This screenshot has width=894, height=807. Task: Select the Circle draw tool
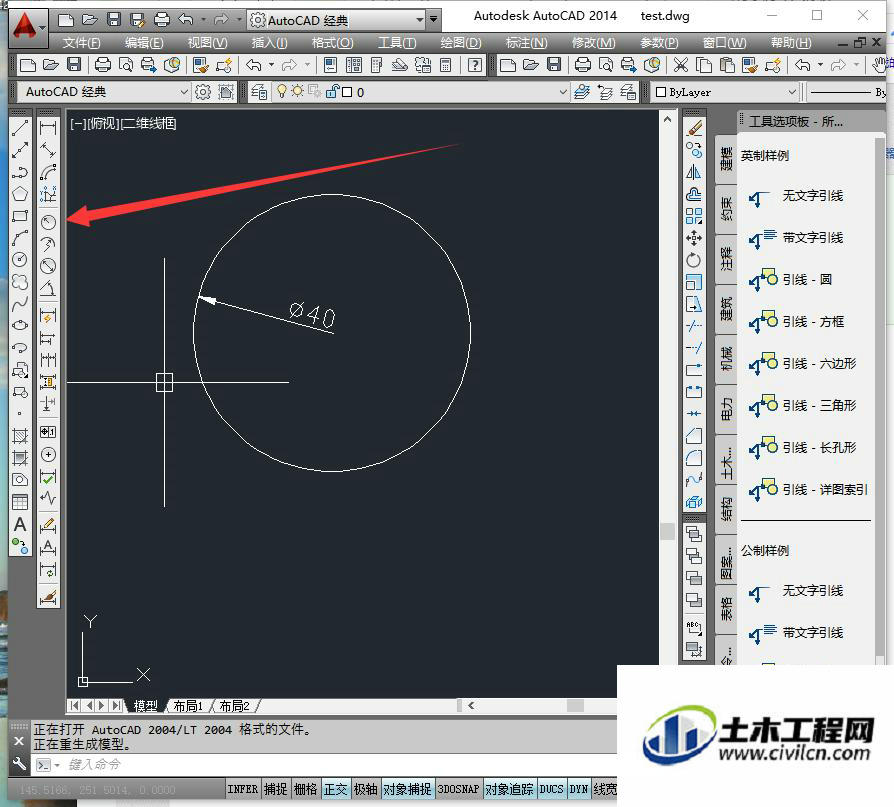tap(20, 259)
